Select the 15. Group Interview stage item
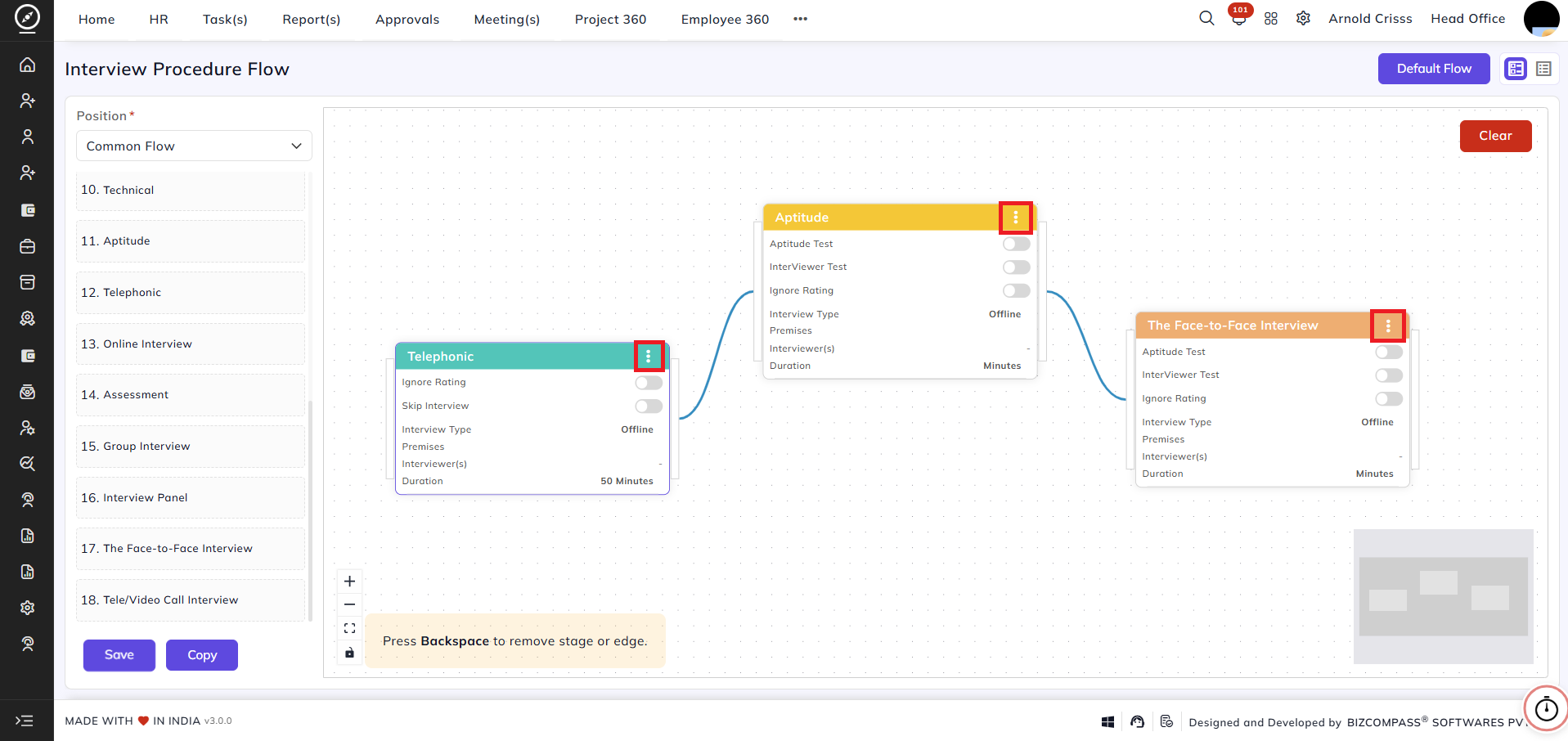Image resolution: width=1568 pixels, height=741 pixels. point(191,447)
